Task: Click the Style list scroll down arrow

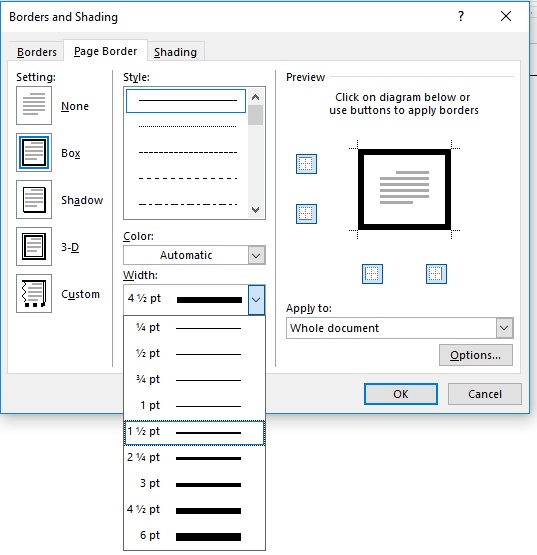Action: [x=255, y=210]
